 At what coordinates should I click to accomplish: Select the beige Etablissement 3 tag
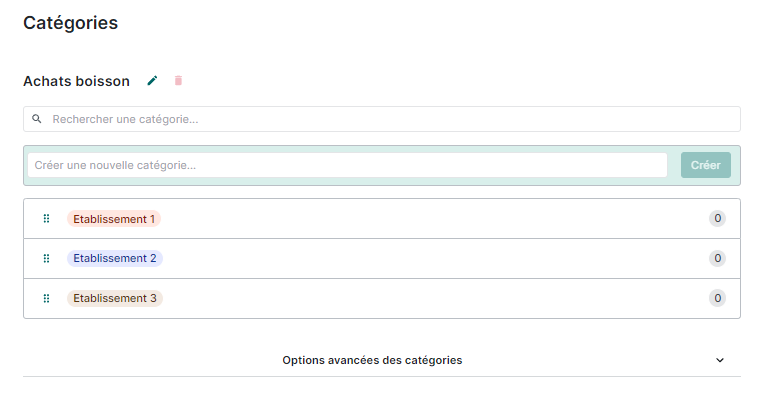pos(115,298)
